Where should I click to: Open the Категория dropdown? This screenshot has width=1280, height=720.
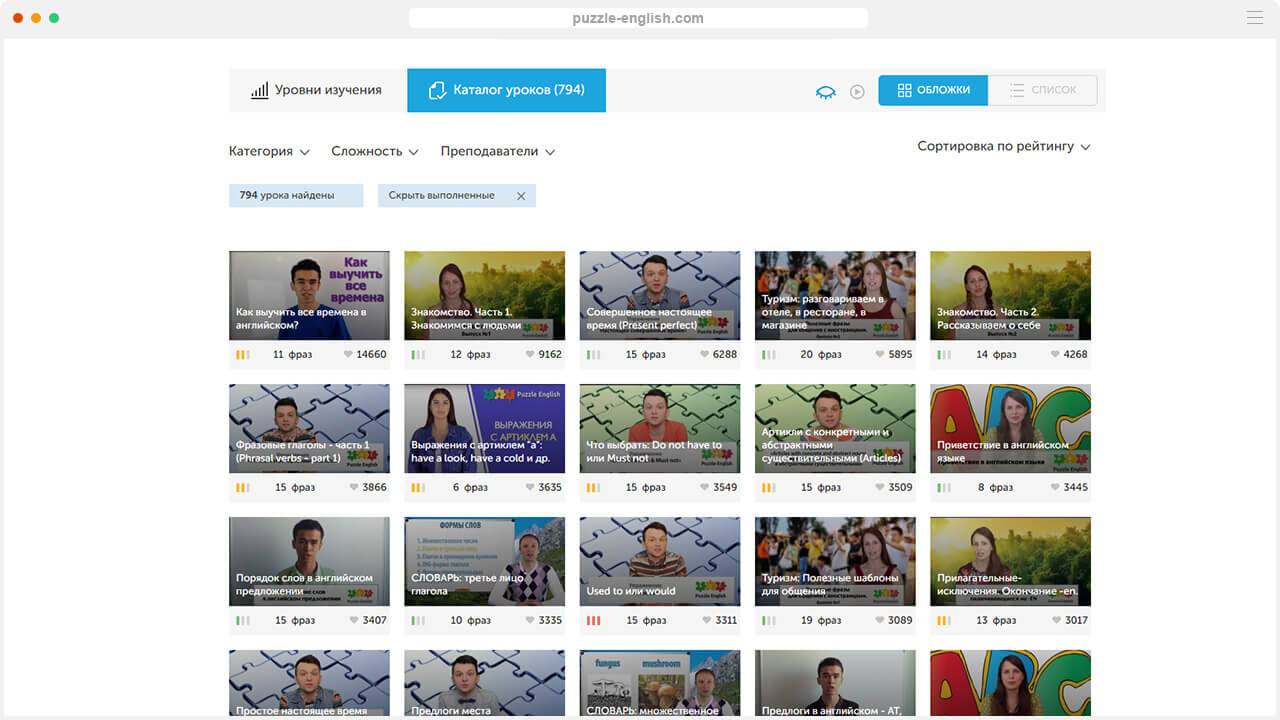click(269, 151)
